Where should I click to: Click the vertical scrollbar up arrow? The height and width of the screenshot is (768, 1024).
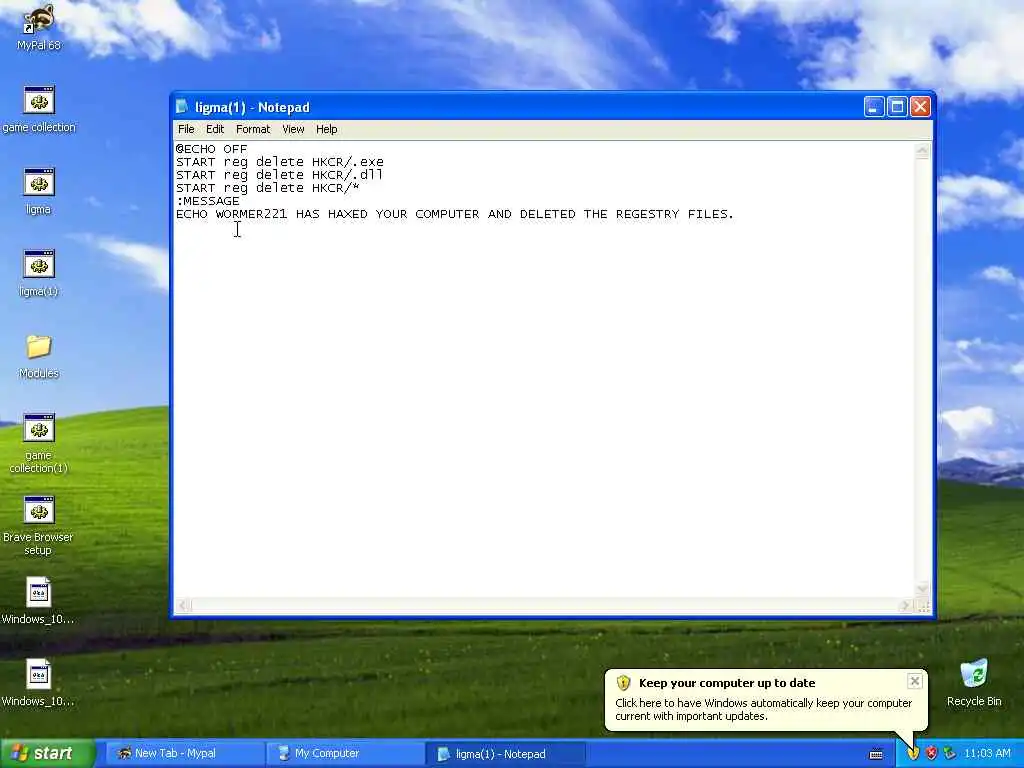(x=922, y=151)
